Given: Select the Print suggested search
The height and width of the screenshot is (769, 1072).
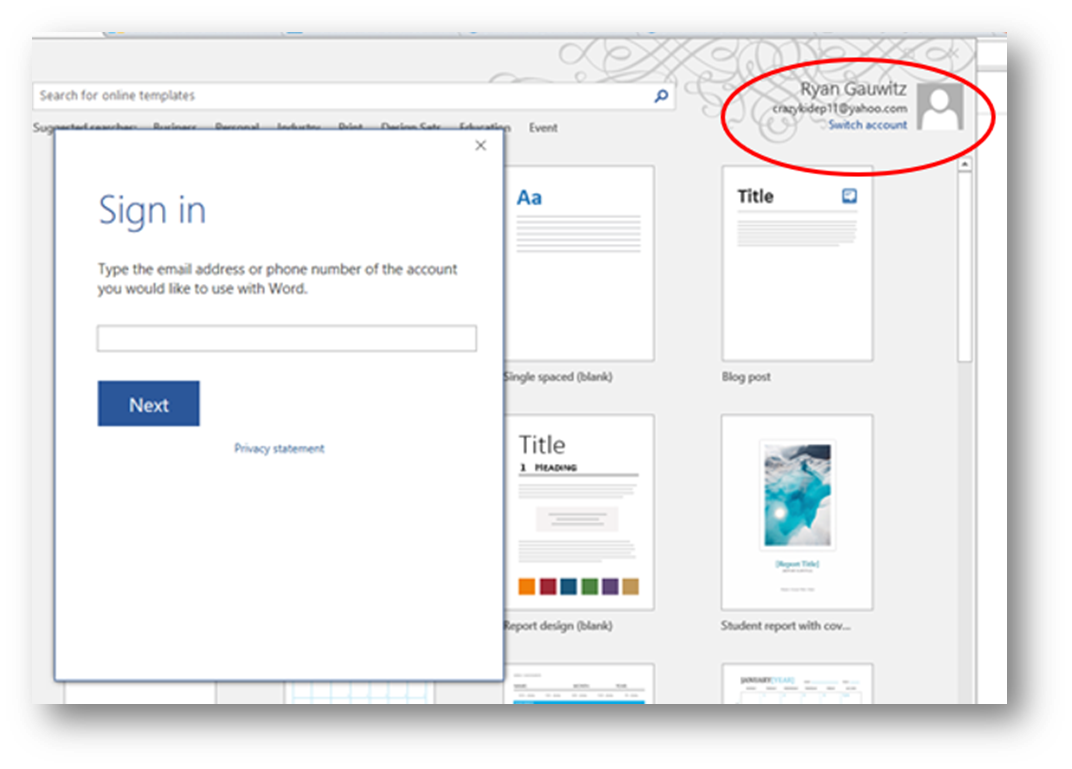Looking at the screenshot, I should [x=350, y=128].
